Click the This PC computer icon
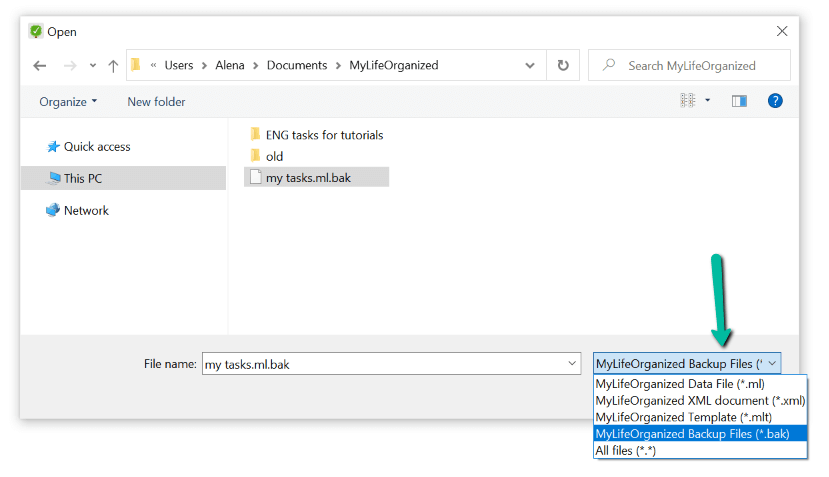 53,178
